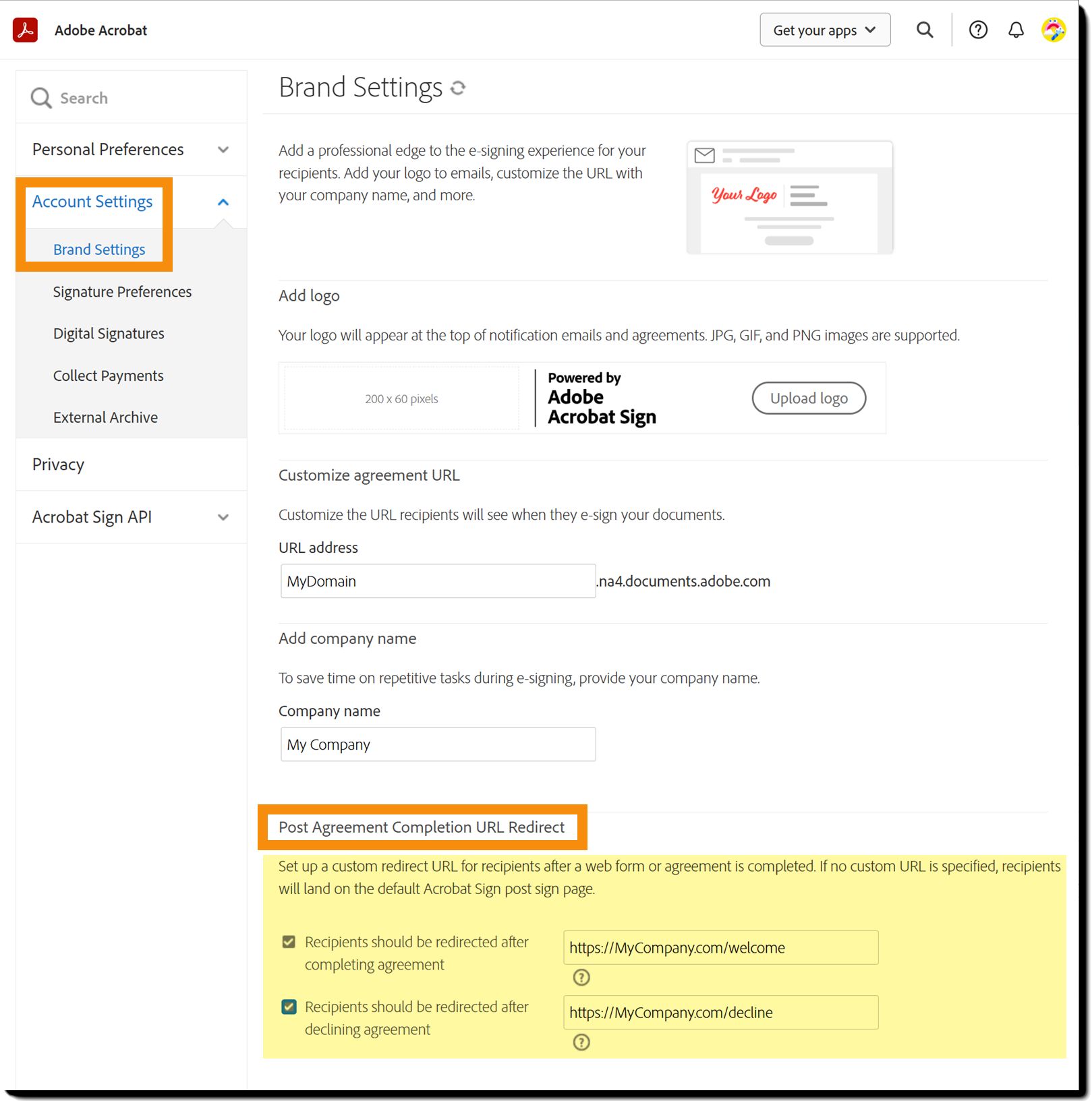Screen dimensions: 1092x1101
Task: Uncheck redirect after declining agreement checkbox
Action: [x=289, y=1007]
